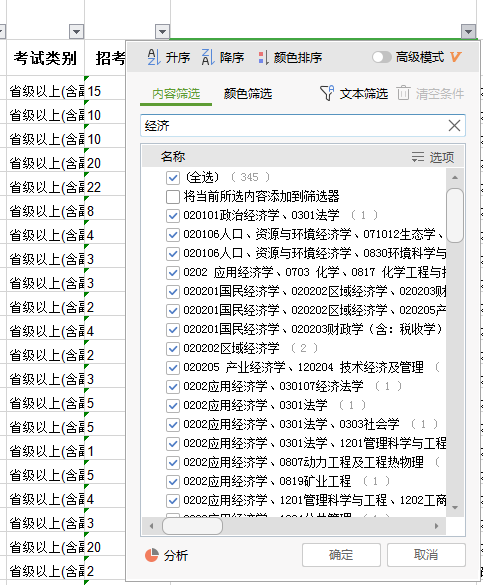Open filter dropdown above 考试类别 column

(x=76, y=32)
